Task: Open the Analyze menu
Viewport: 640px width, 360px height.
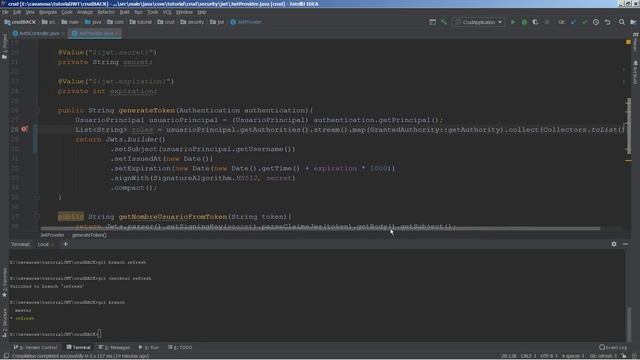Action: tap(84, 12)
